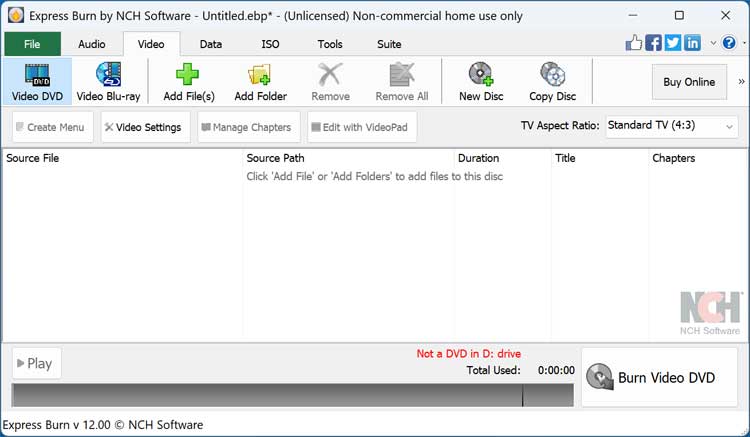Viewport: 750px width, 437px height.
Task: Expand the help menu arrow next to the help icon
Action: coord(744,43)
